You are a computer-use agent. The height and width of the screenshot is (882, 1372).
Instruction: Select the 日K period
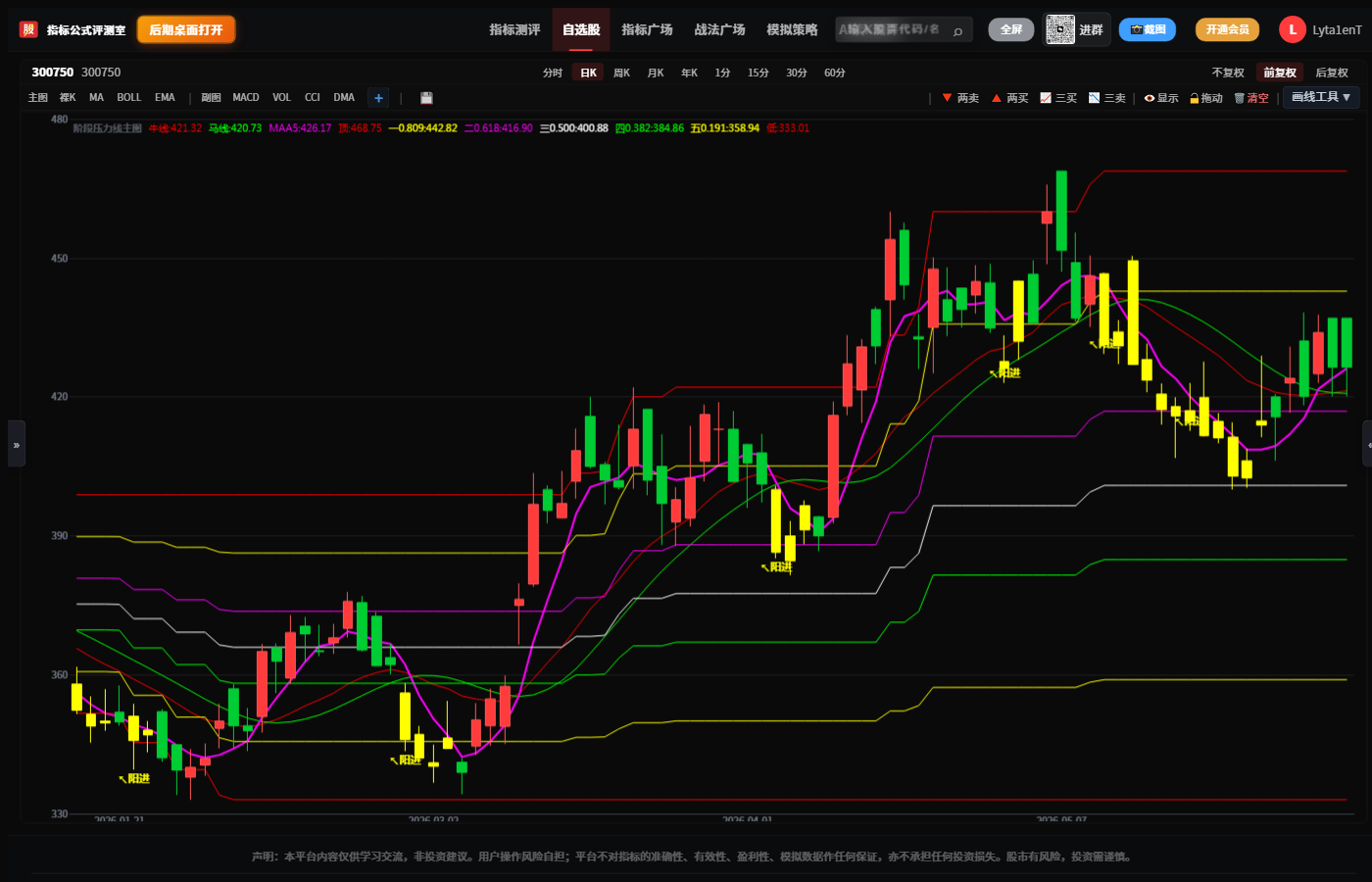(588, 73)
